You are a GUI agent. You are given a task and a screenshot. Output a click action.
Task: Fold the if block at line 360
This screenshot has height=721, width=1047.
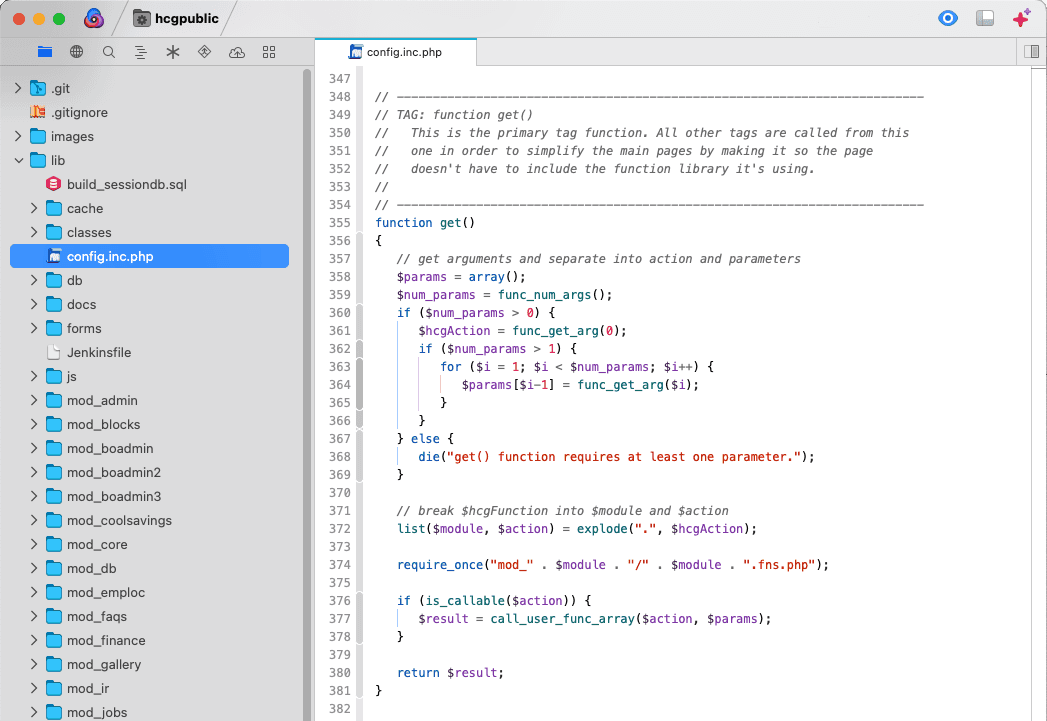[x=360, y=313]
